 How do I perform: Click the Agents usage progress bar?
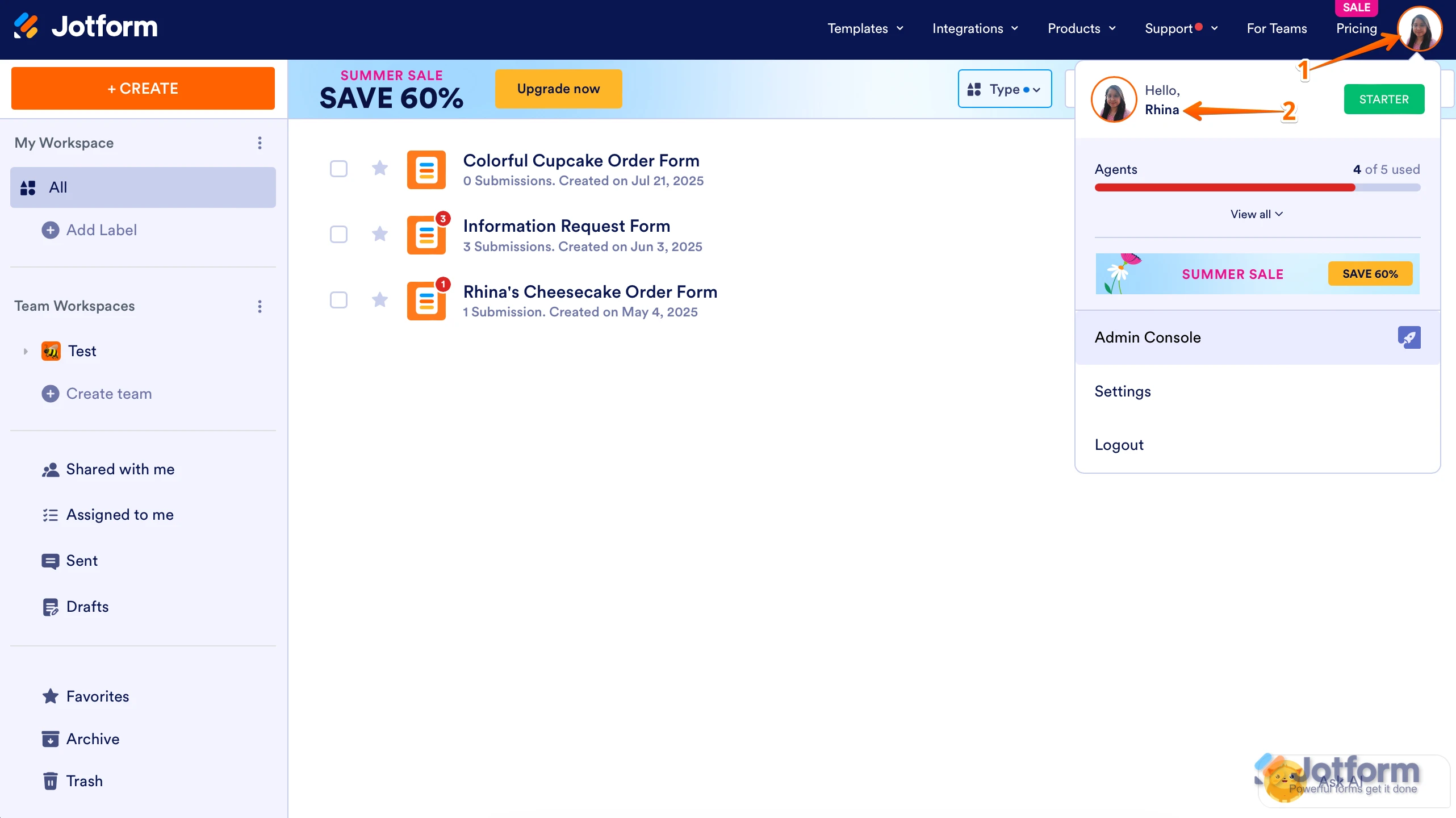(x=1257, y=187)
